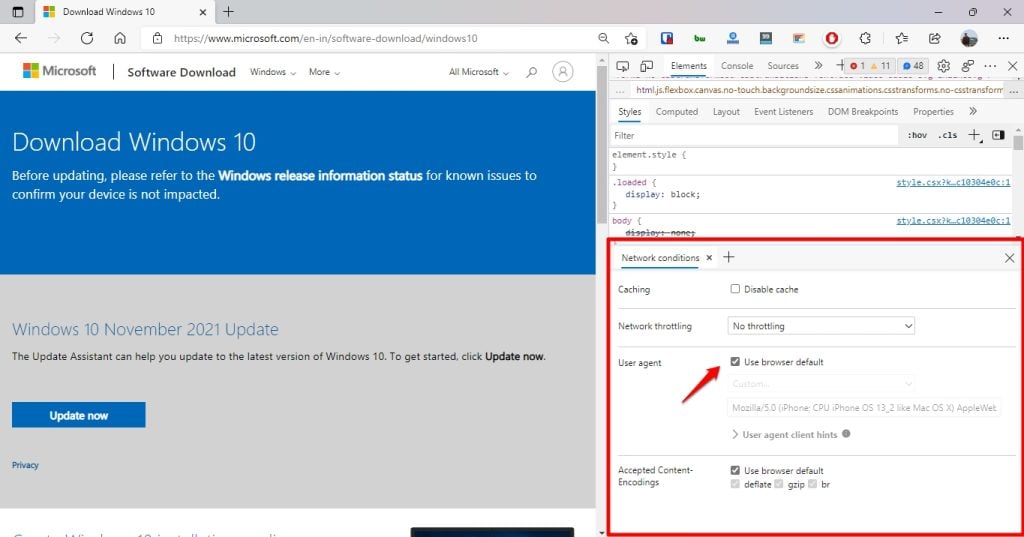Reload the page with refresh icon
1024x537 pixels.
click(87, 39)
